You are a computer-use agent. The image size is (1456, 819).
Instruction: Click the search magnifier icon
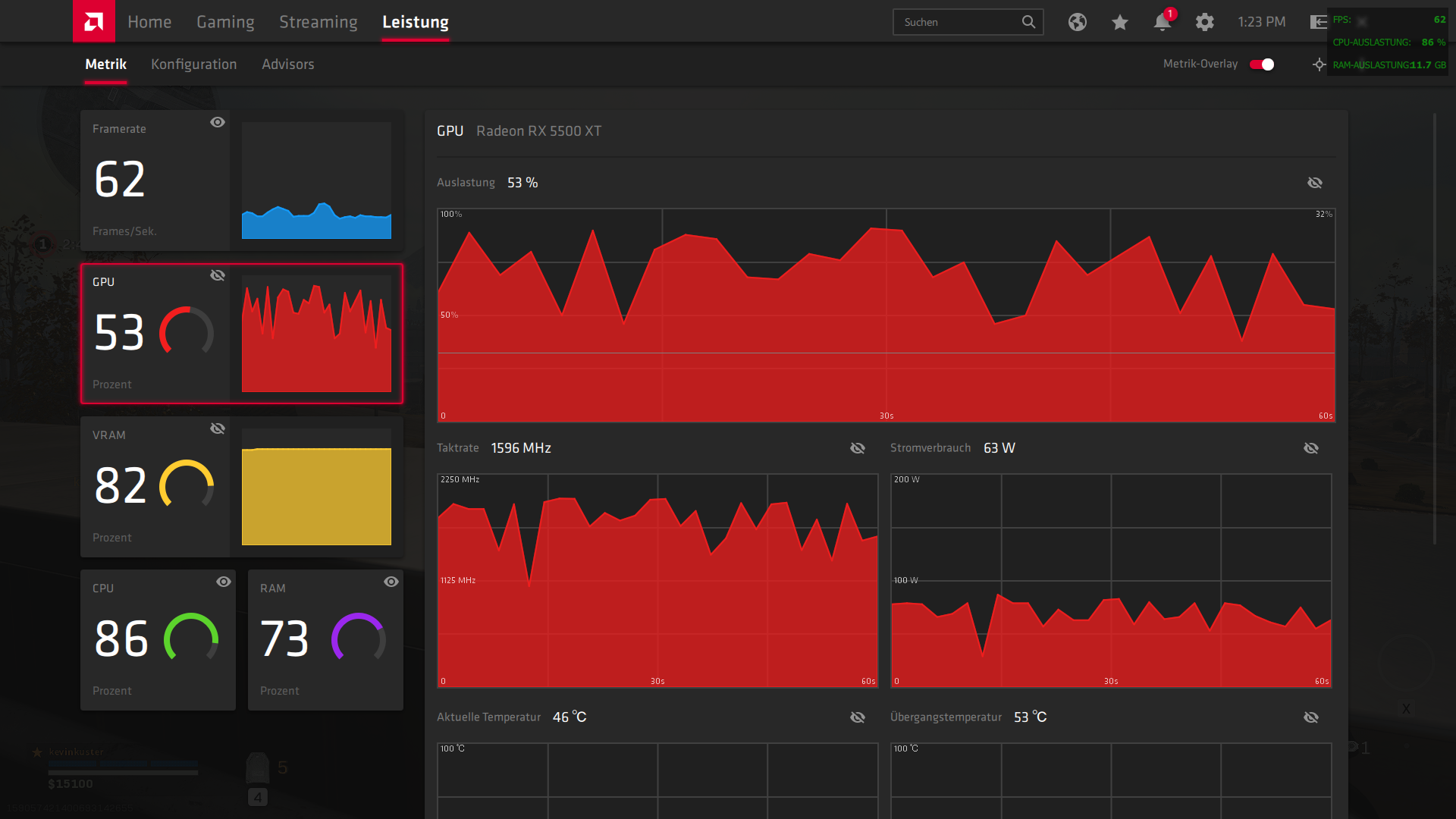coord(1028,22)
